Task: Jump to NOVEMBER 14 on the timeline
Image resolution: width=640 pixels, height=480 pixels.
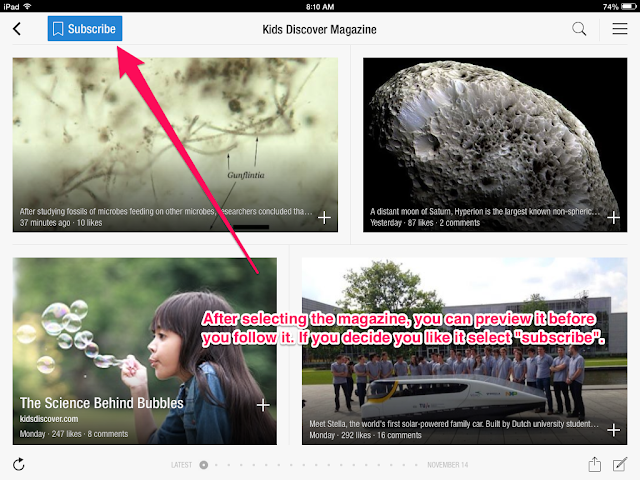Action: tap(448, 465)
